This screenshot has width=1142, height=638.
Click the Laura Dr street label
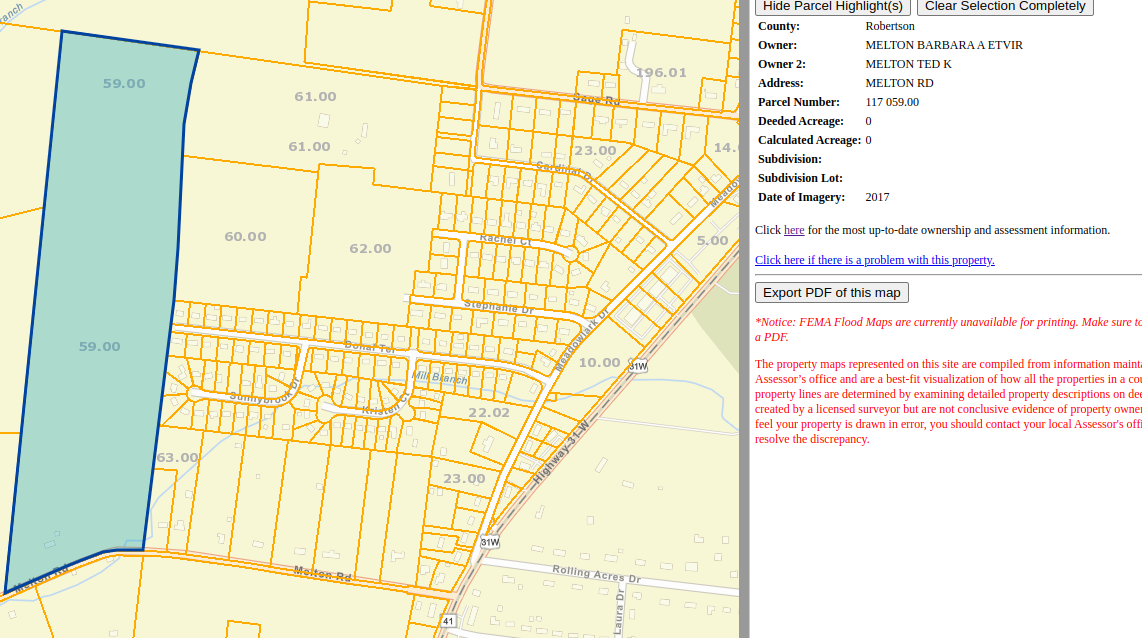point(619,613)
